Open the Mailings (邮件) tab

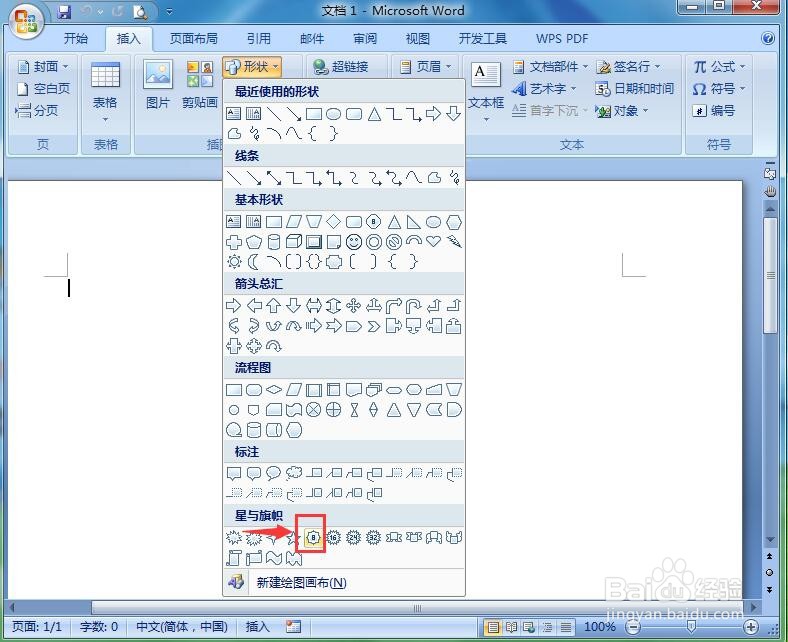coord(312,38)
